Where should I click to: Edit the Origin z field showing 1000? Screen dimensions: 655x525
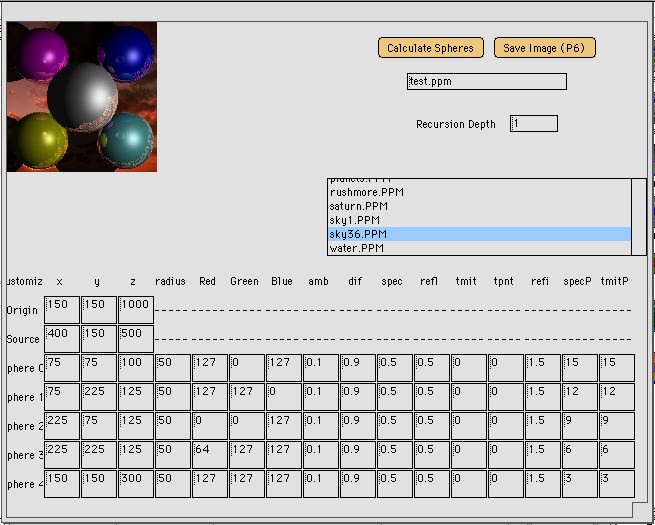click(136, 310)
